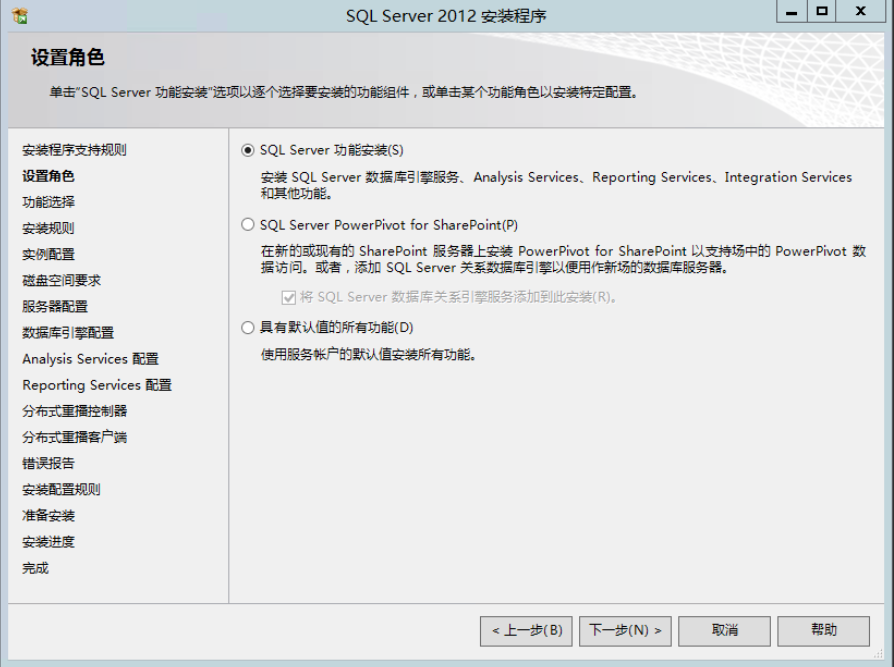Minimize the SQL Server 2012 安装程序 window
Image resolution: width=894 pixels, height=667 pixels.
[x=792, y=12]
